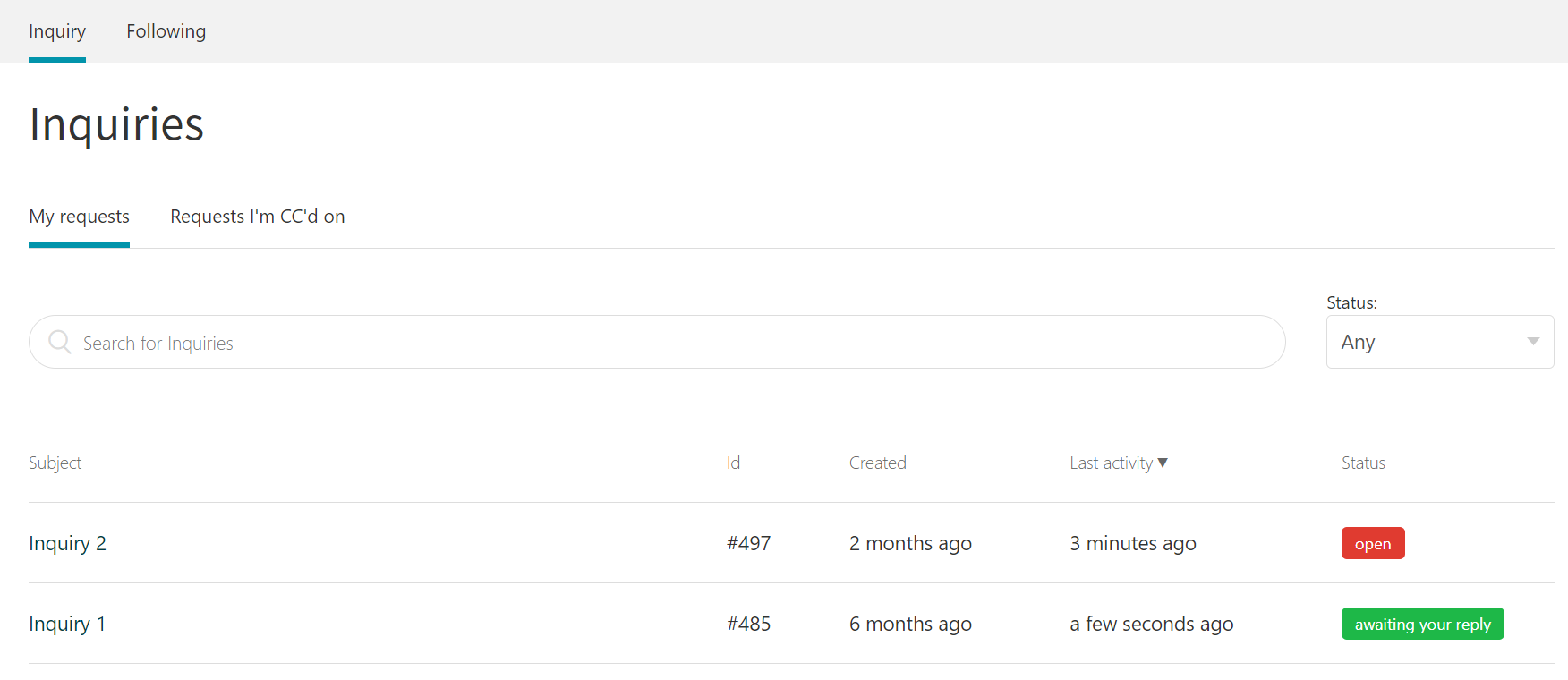Click the Inquiries page heading
This screenshot has height=680, width=1568.
pos(116,124)
